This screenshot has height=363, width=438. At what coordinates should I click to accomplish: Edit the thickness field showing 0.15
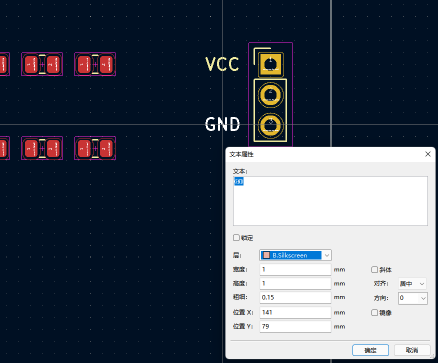295,297
